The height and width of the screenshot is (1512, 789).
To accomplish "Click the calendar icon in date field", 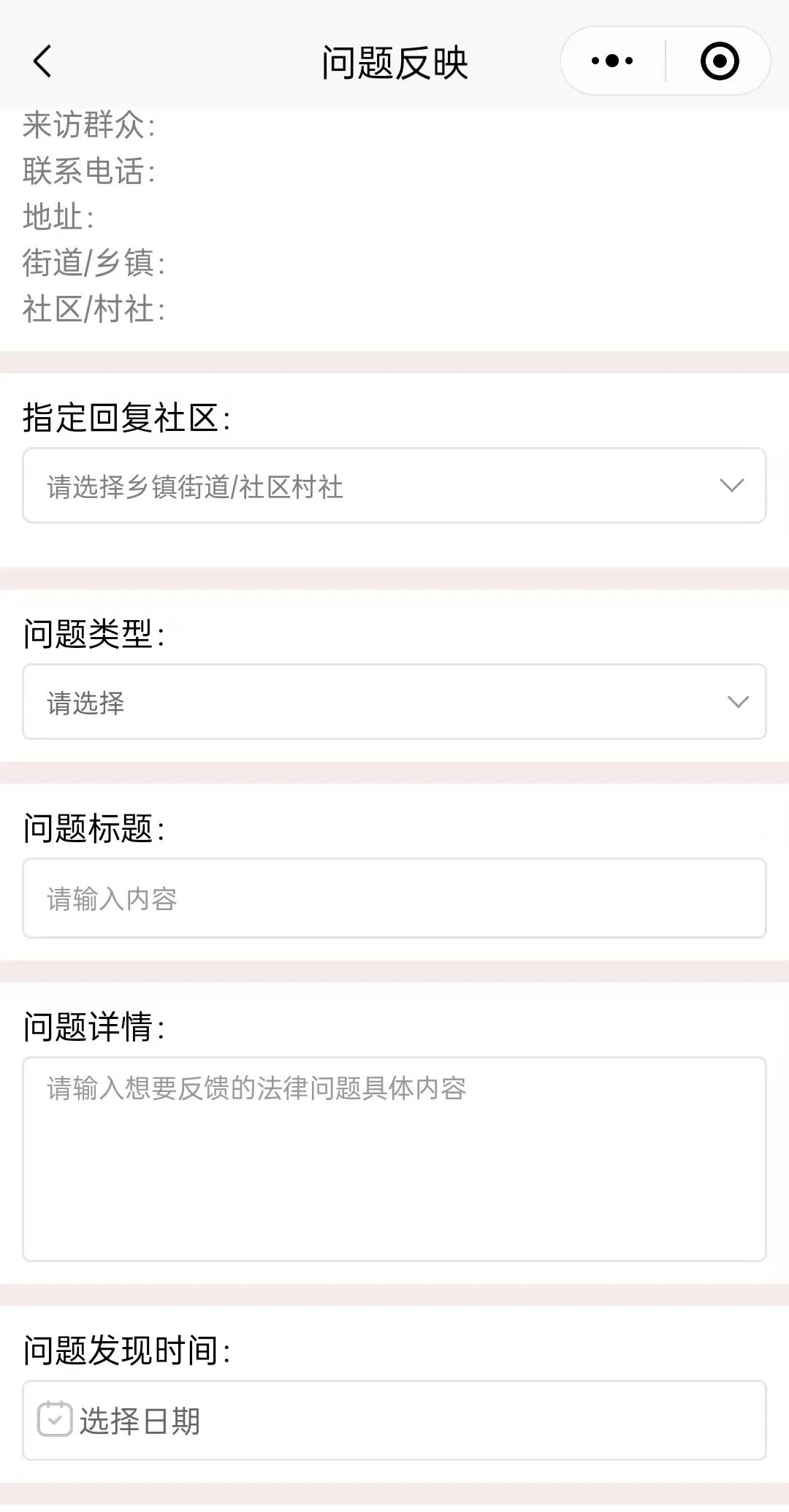I will (55, 1419).
